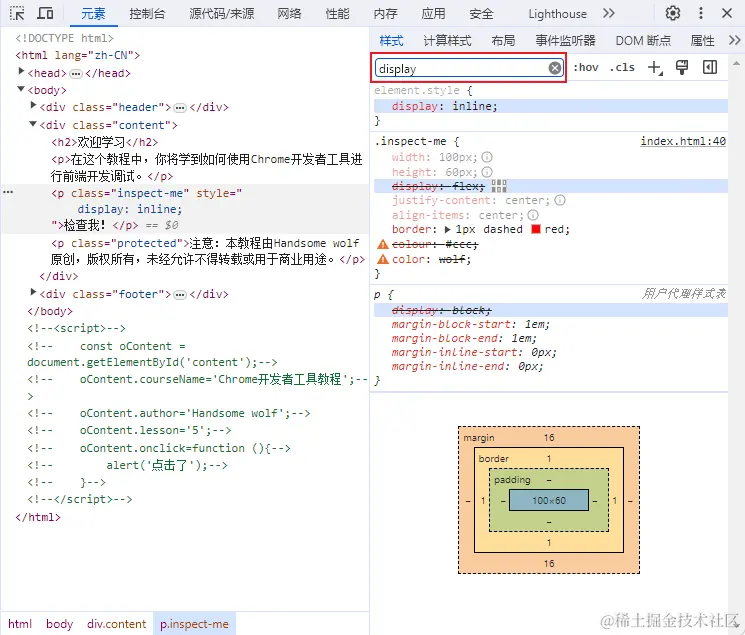
Task: Click ellipsis badge inside head element
Action: point(76,74)
